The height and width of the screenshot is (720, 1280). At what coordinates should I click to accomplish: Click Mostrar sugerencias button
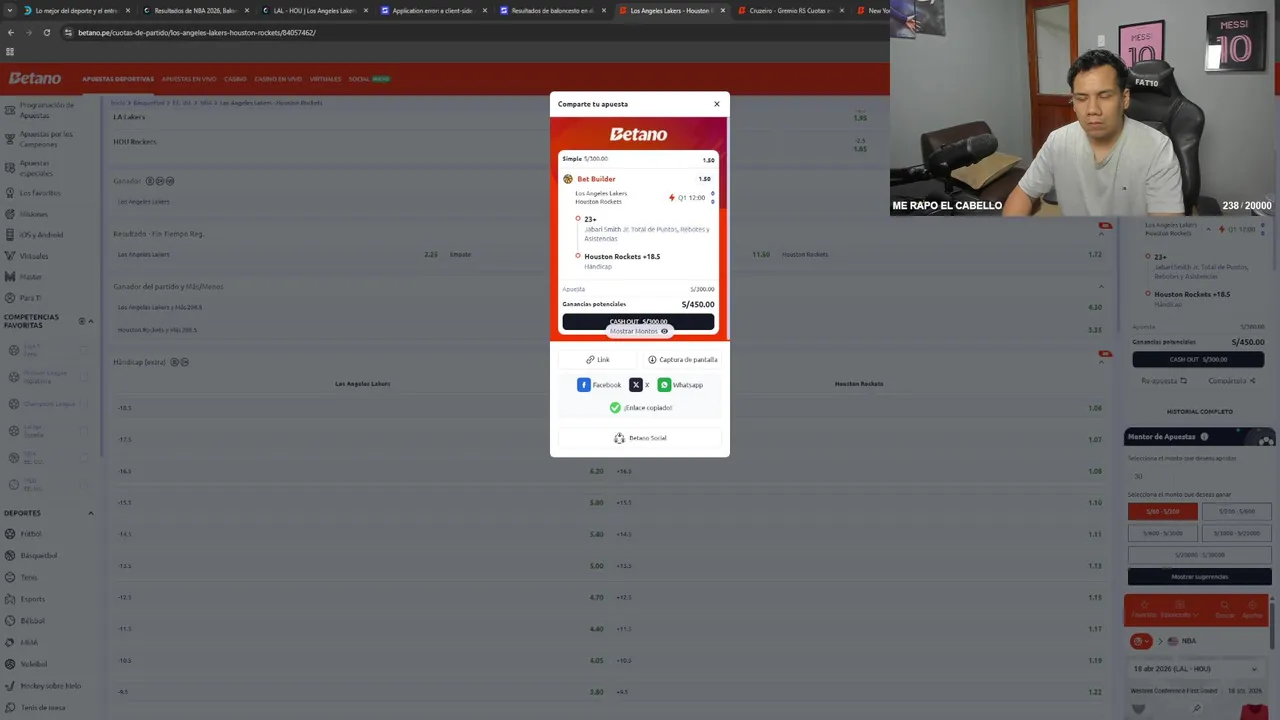click(x=1199, y=577)
